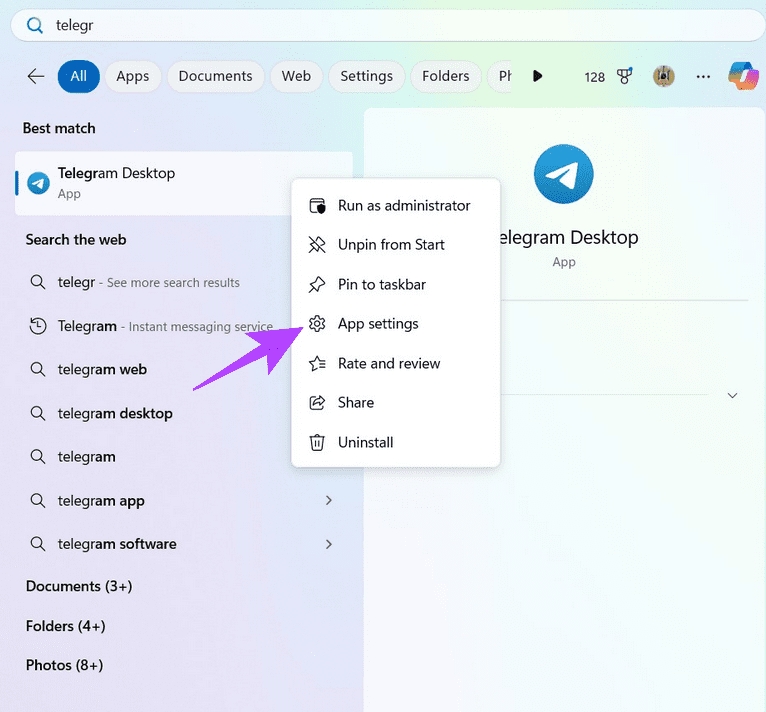Switch to the Documents filter tab
Image resolution: width=766 pixels, height=712 pixels.
215,76
